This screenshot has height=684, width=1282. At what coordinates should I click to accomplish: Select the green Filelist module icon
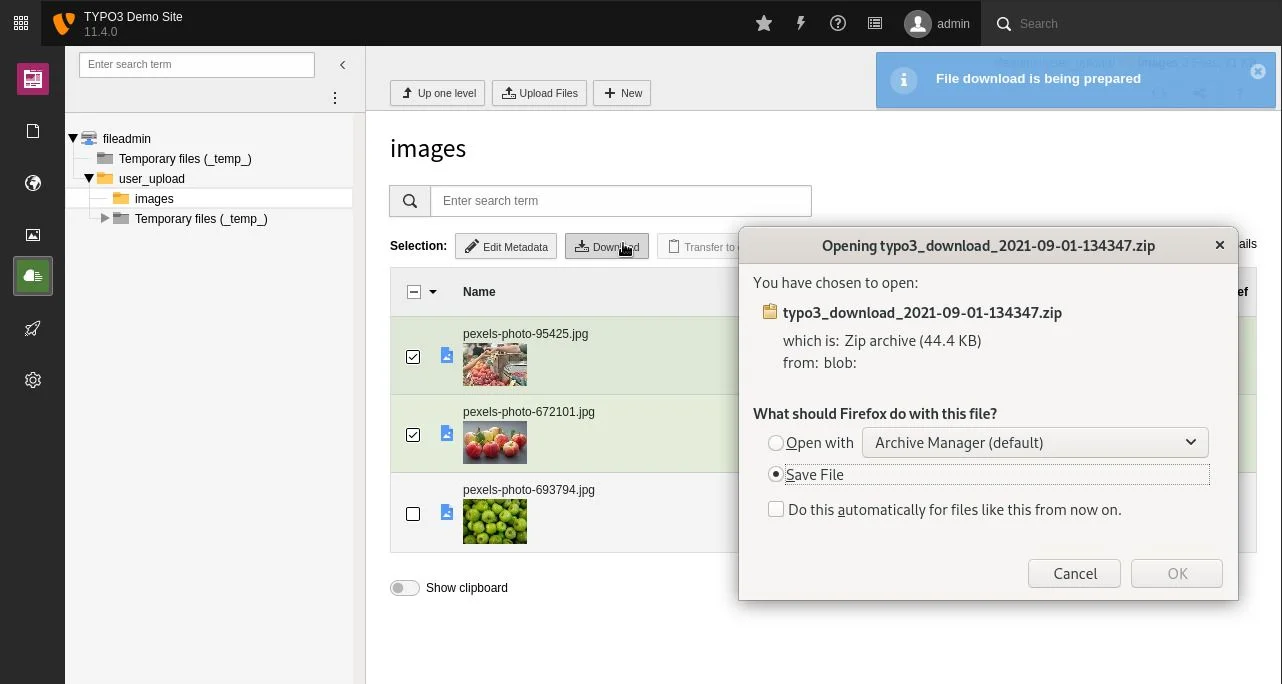(x=33, y=276)
